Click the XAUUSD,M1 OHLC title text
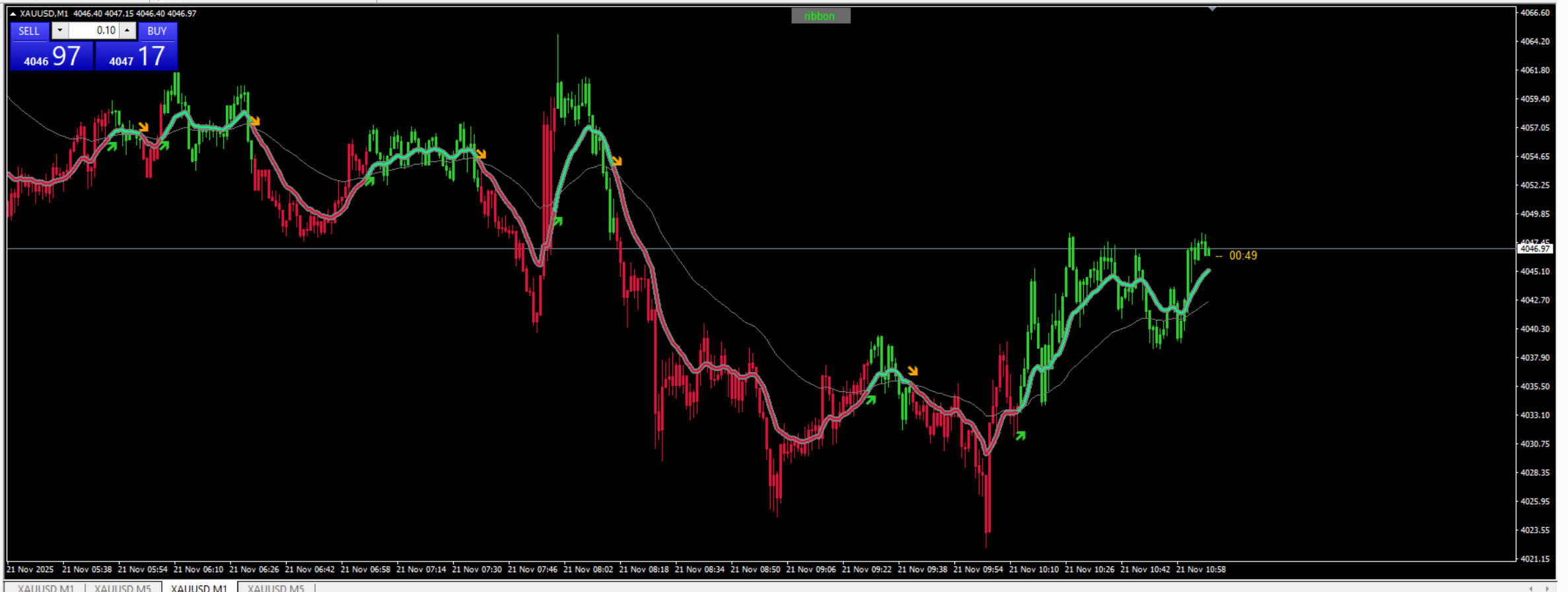Viewport: 1568px width, 592px height. coord(108,13)
